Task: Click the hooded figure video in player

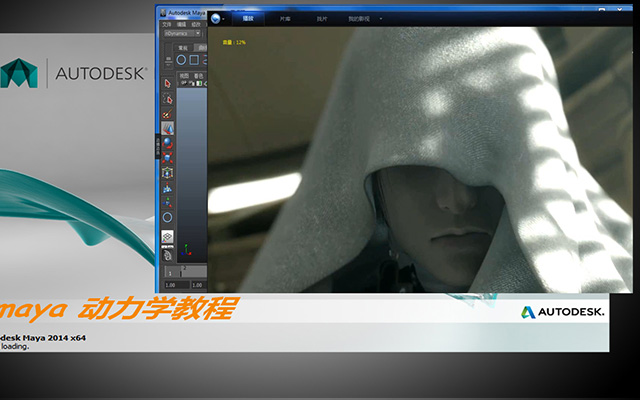Action: point(420,160)
